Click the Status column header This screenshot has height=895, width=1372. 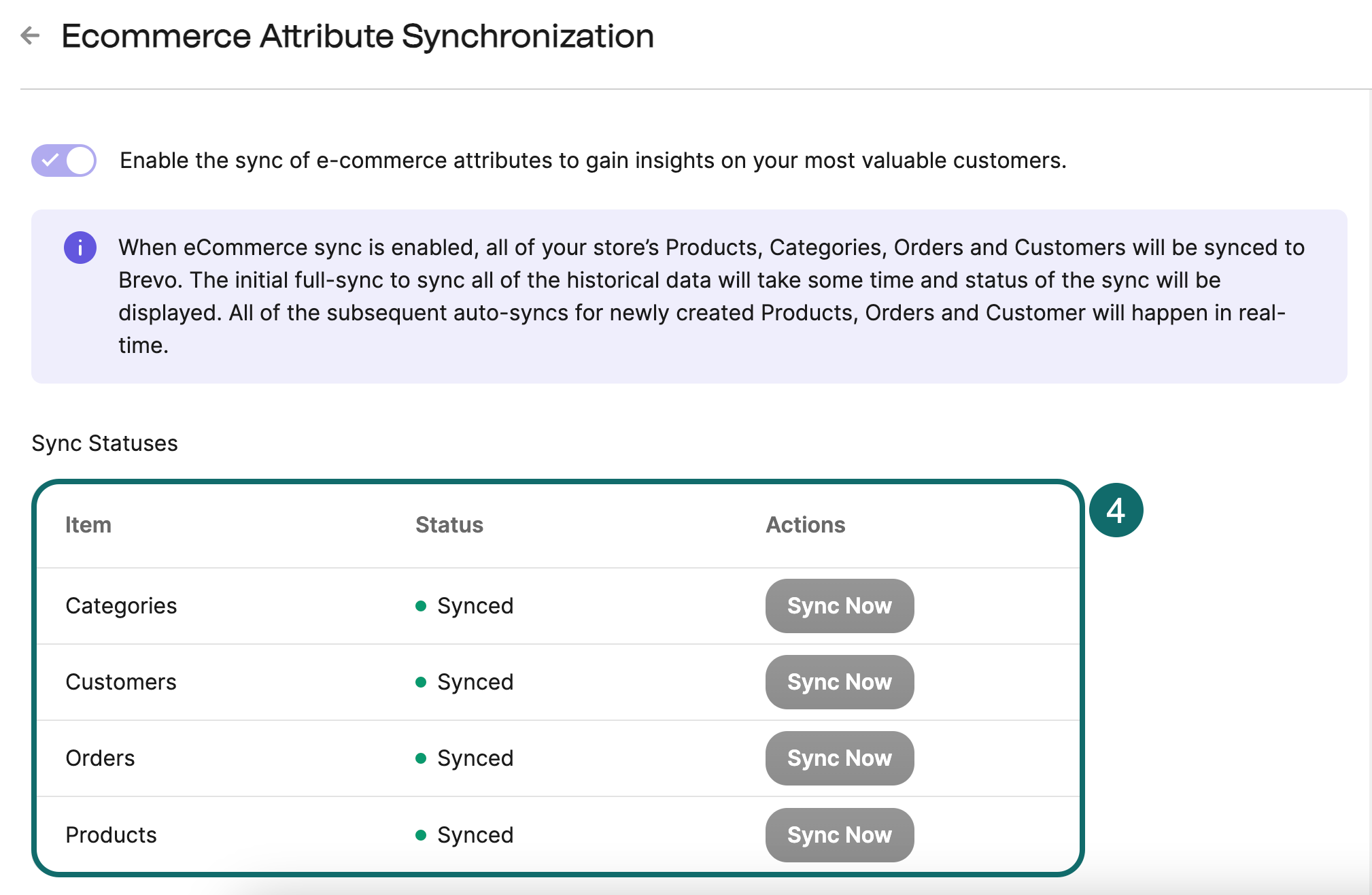449,525
